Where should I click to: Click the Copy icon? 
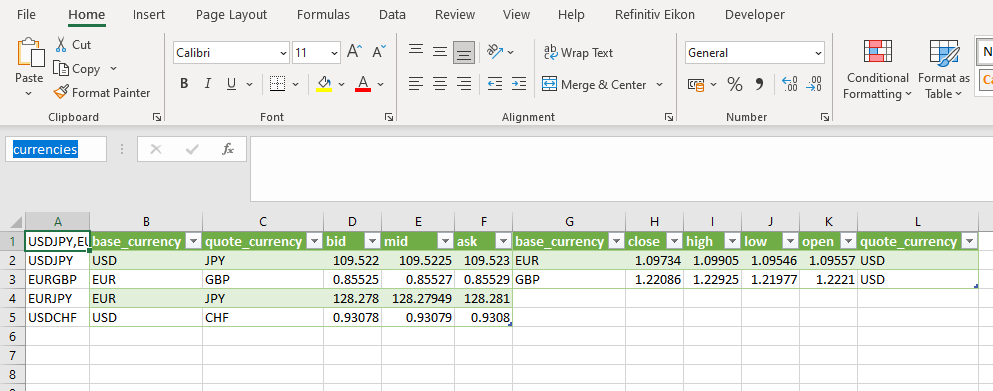coord(61,68)
